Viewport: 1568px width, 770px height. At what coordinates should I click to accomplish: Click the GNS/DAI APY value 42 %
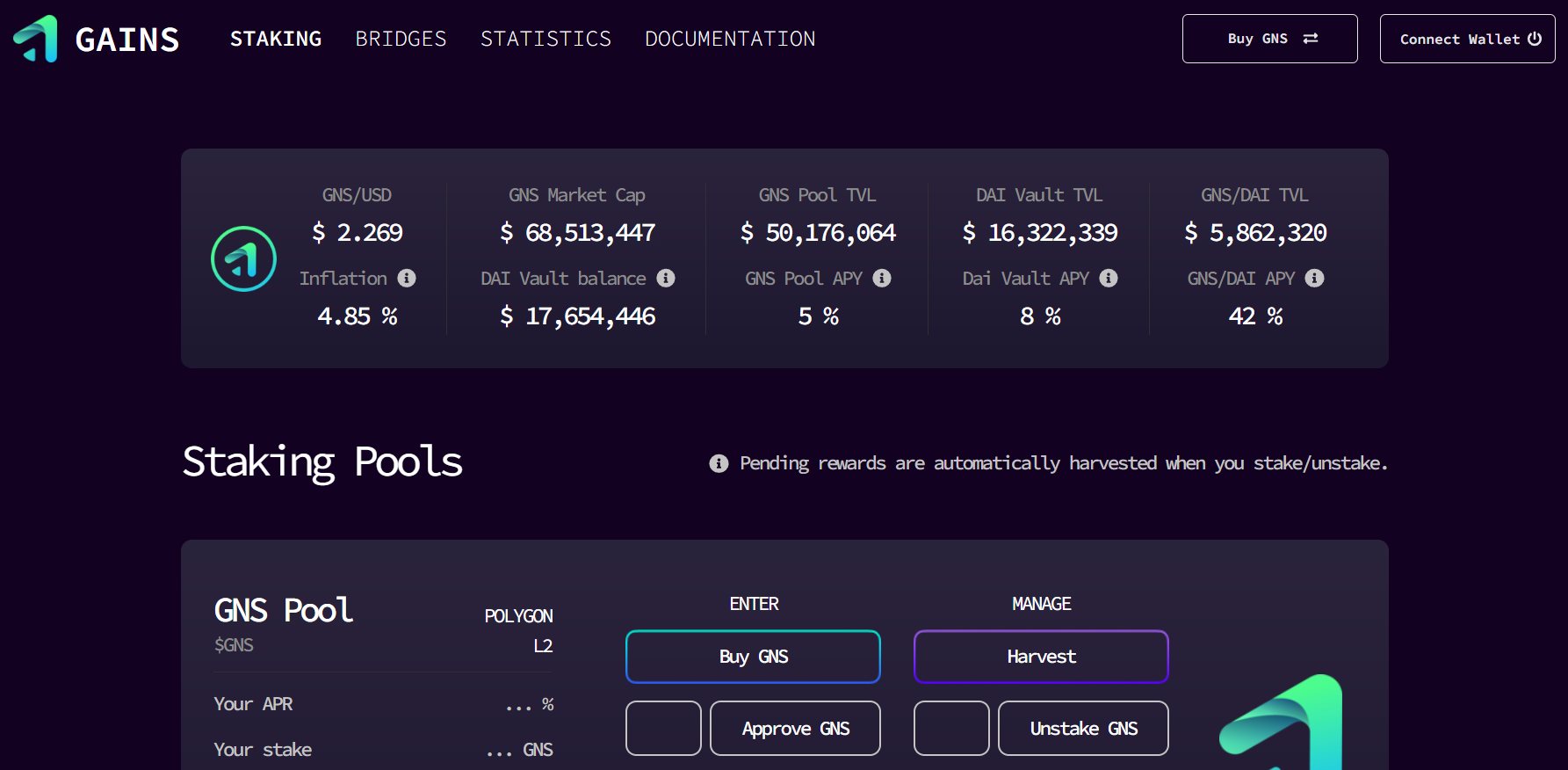(x=1255, y=316)
